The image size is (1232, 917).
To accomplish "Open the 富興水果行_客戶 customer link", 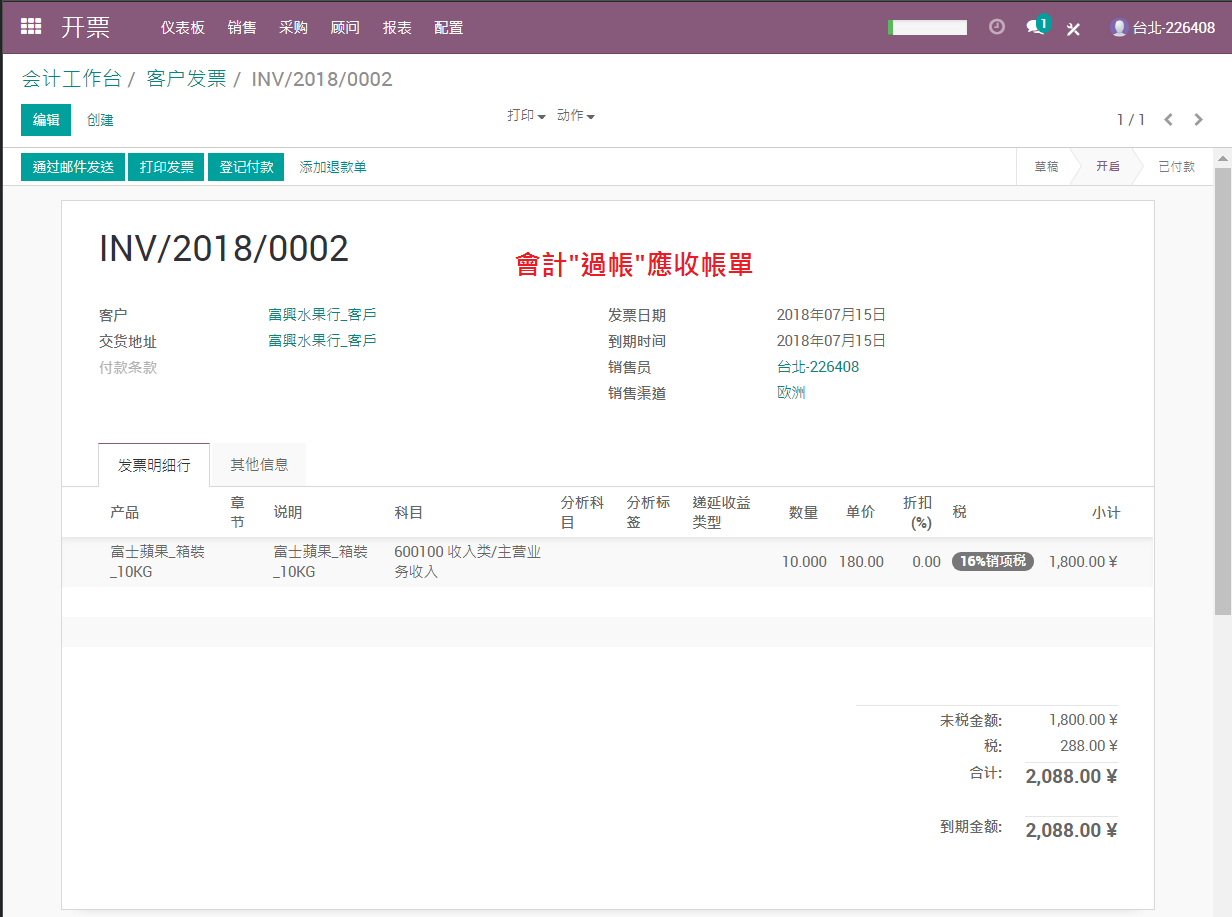I will click(x=322, y=315).
